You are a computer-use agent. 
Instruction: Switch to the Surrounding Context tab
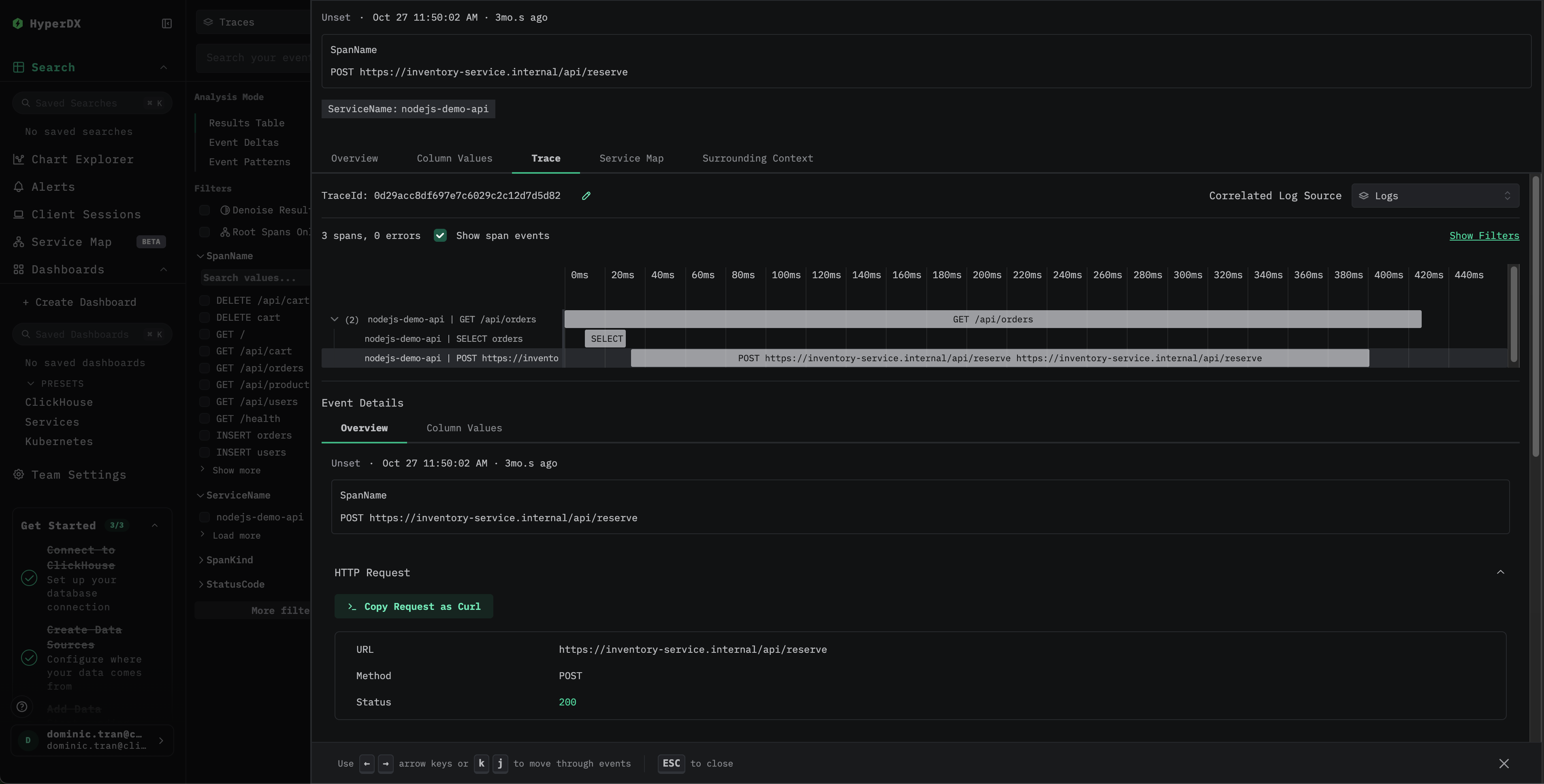click(x=757, y=158)
